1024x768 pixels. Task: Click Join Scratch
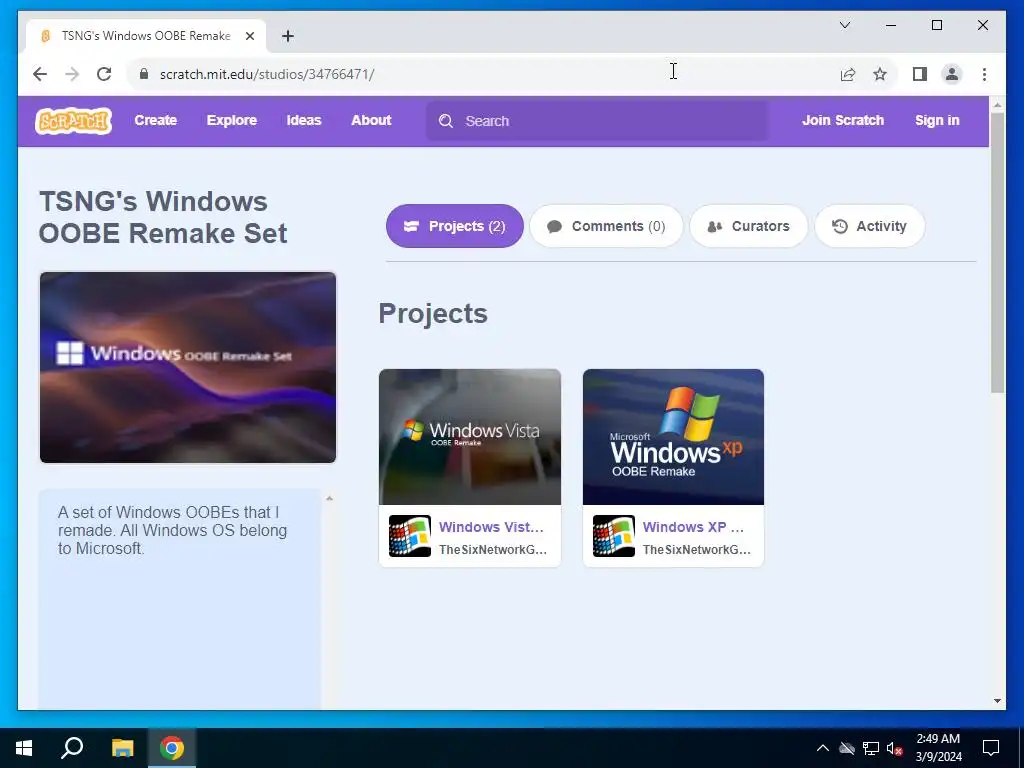pos(843,120)
